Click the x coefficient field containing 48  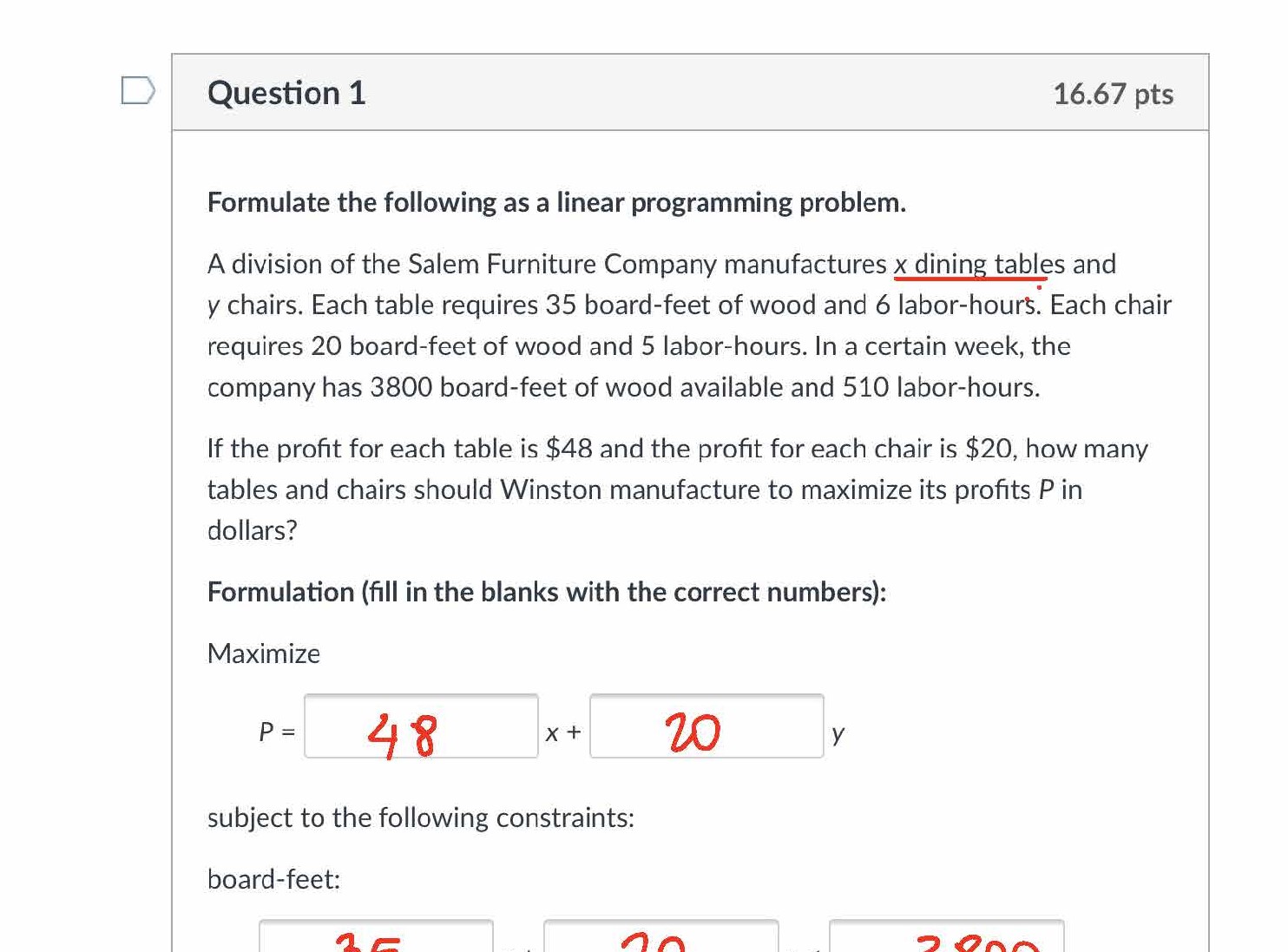pos(421,726)
